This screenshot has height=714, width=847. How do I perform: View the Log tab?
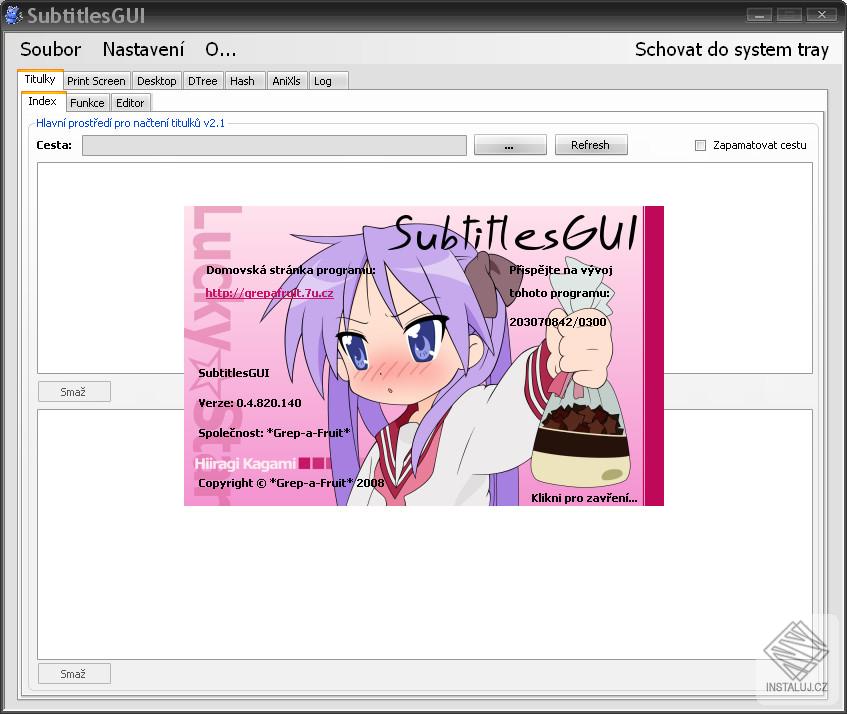tap(325, 80)
